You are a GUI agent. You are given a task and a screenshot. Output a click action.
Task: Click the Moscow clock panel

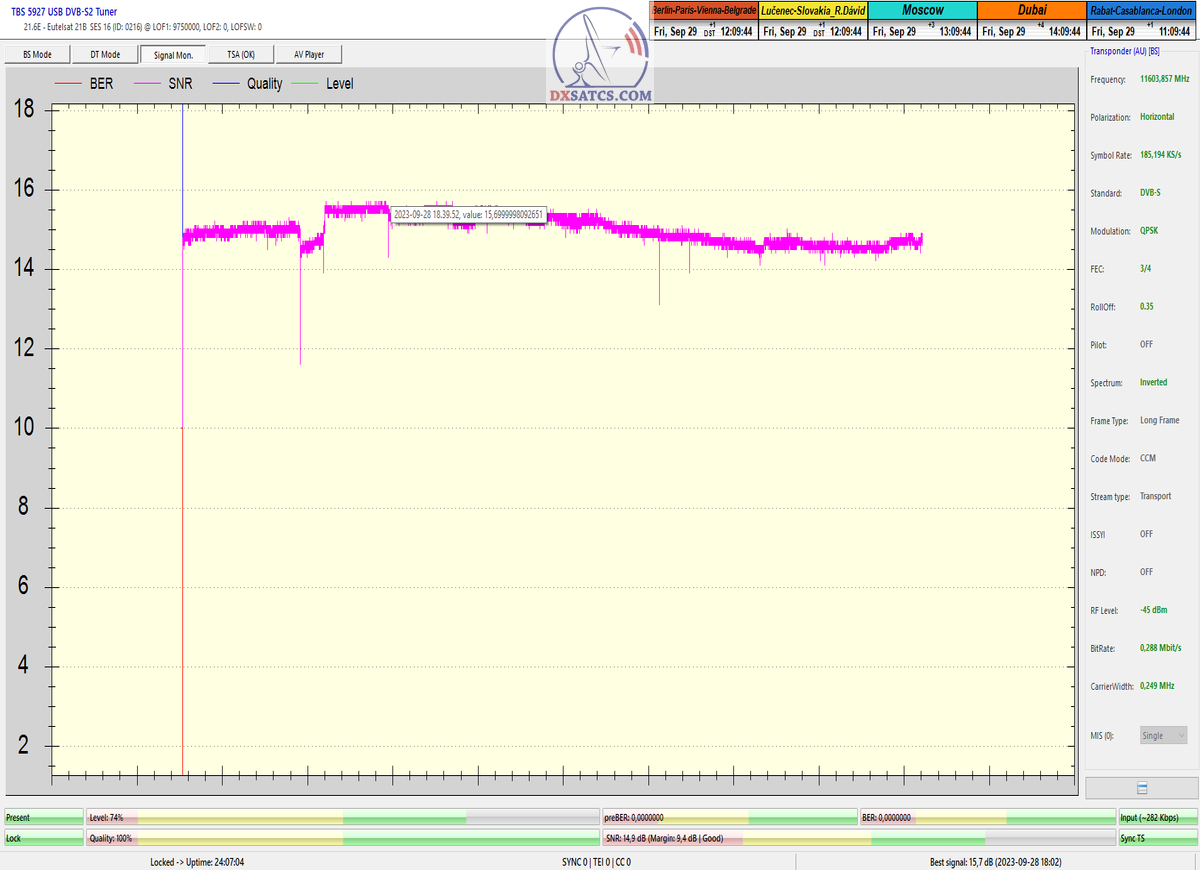[x=922, y=20]
